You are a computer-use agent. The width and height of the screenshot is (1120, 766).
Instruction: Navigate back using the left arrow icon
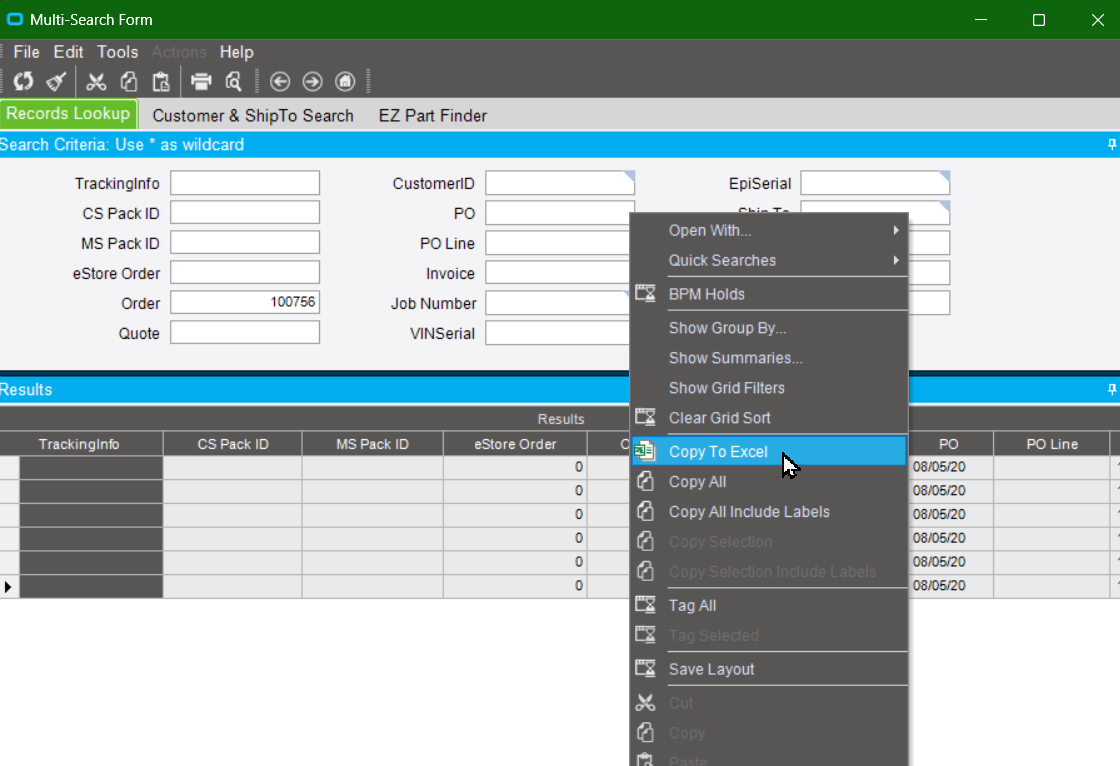pyautogui.click(x=280, y=81)
